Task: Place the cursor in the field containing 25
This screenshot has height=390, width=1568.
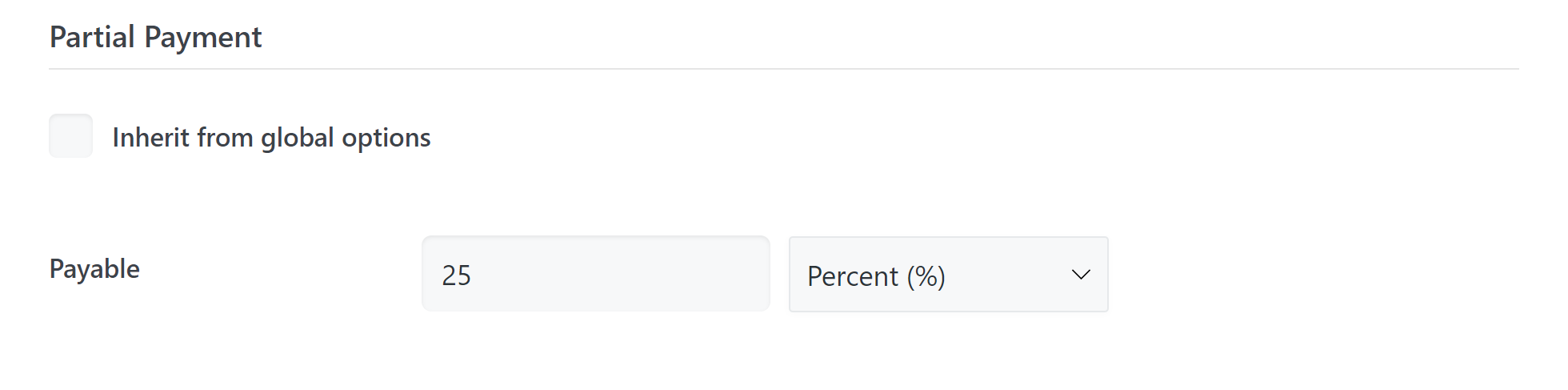Action: tap(596, 274)
